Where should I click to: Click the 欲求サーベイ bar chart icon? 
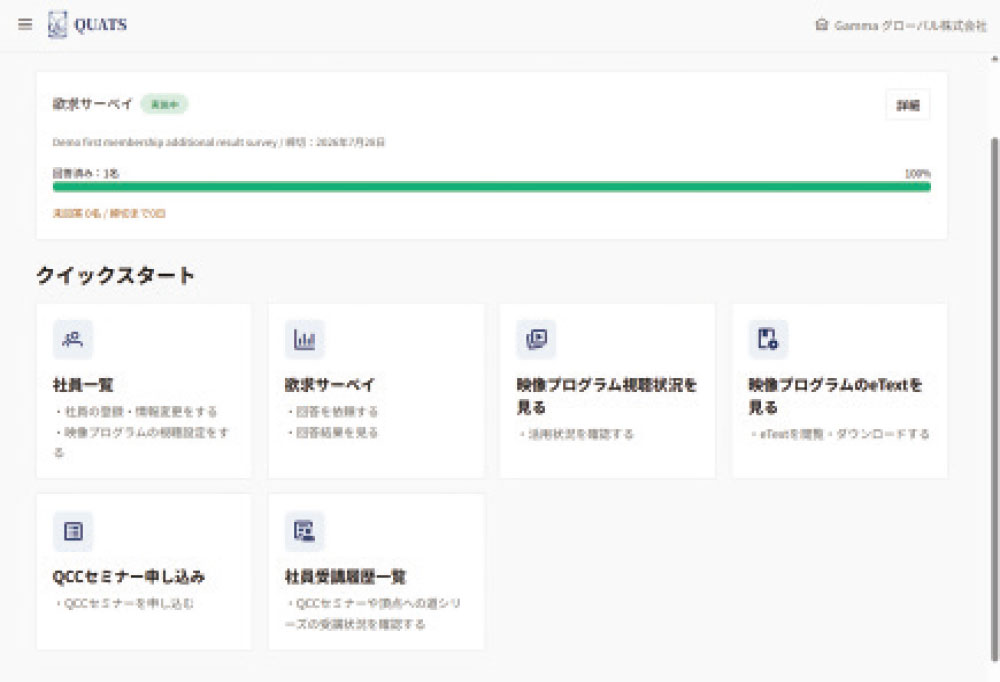click(304, 339)
